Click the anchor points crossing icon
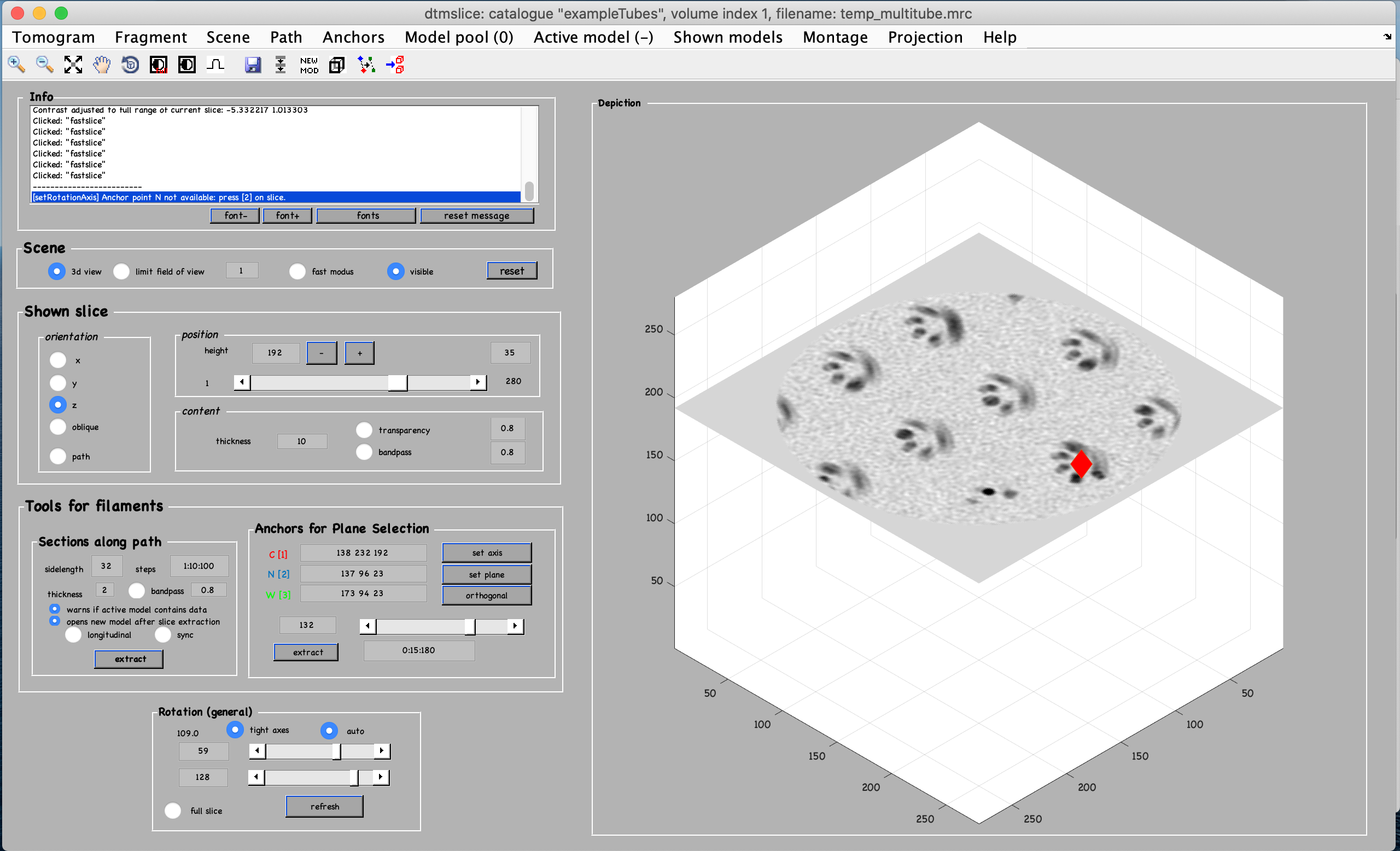The width and height of the screenshot is (1400, 851). pyautogui.click(x=366, y=65)
